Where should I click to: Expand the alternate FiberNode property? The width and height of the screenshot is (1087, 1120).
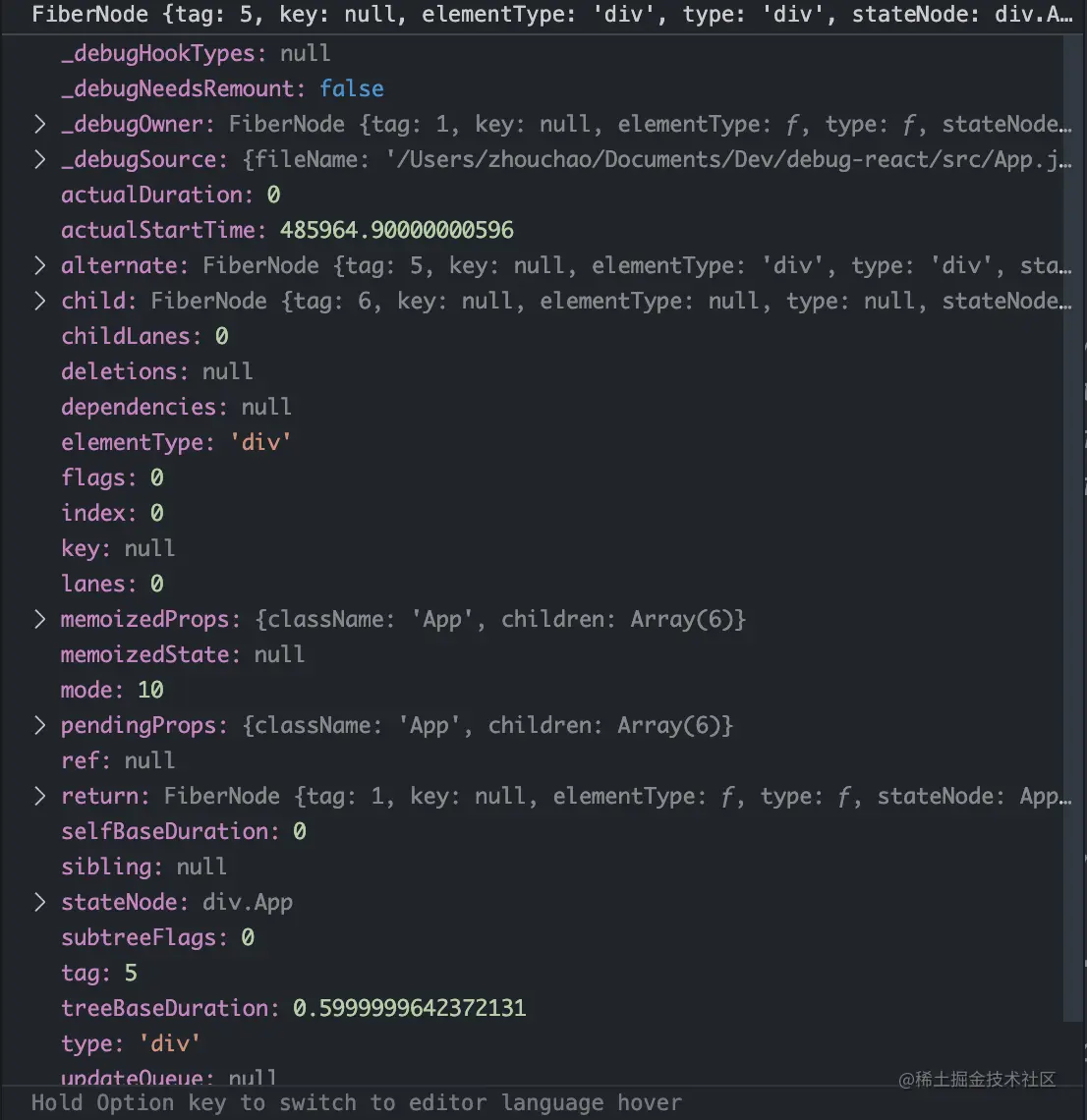[40, 265]
